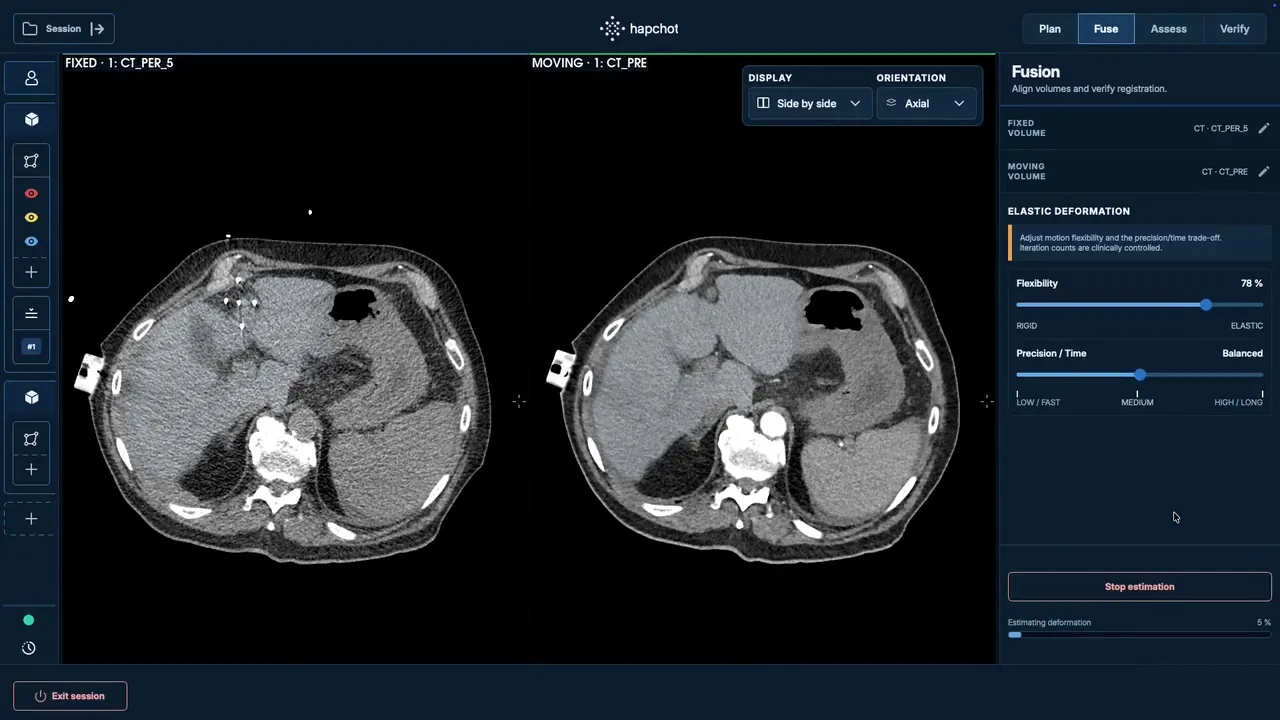This screenshot has height=720, width=1280.
Task: Click the green status indicator dot
Action: pyautogui.click(x=28, y=620)
